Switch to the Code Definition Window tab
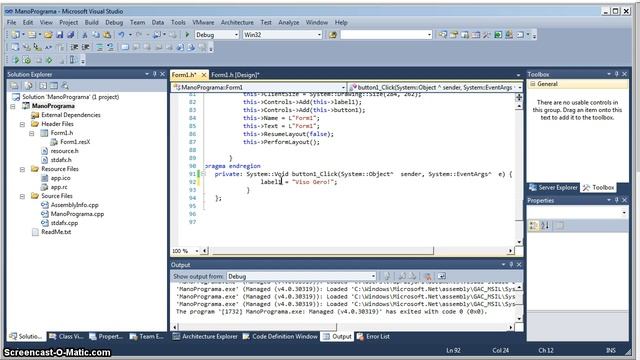Image resolution: width=640 pixels, height=360 pixels. [280, 336]
